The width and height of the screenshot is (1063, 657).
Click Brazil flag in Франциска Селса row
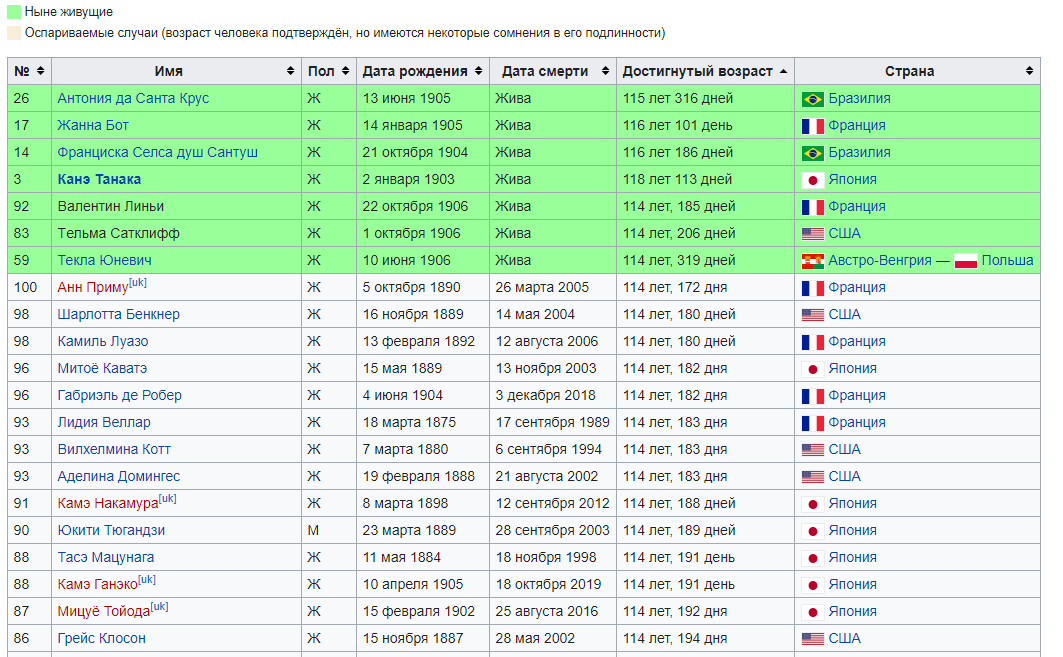[812, 153]
